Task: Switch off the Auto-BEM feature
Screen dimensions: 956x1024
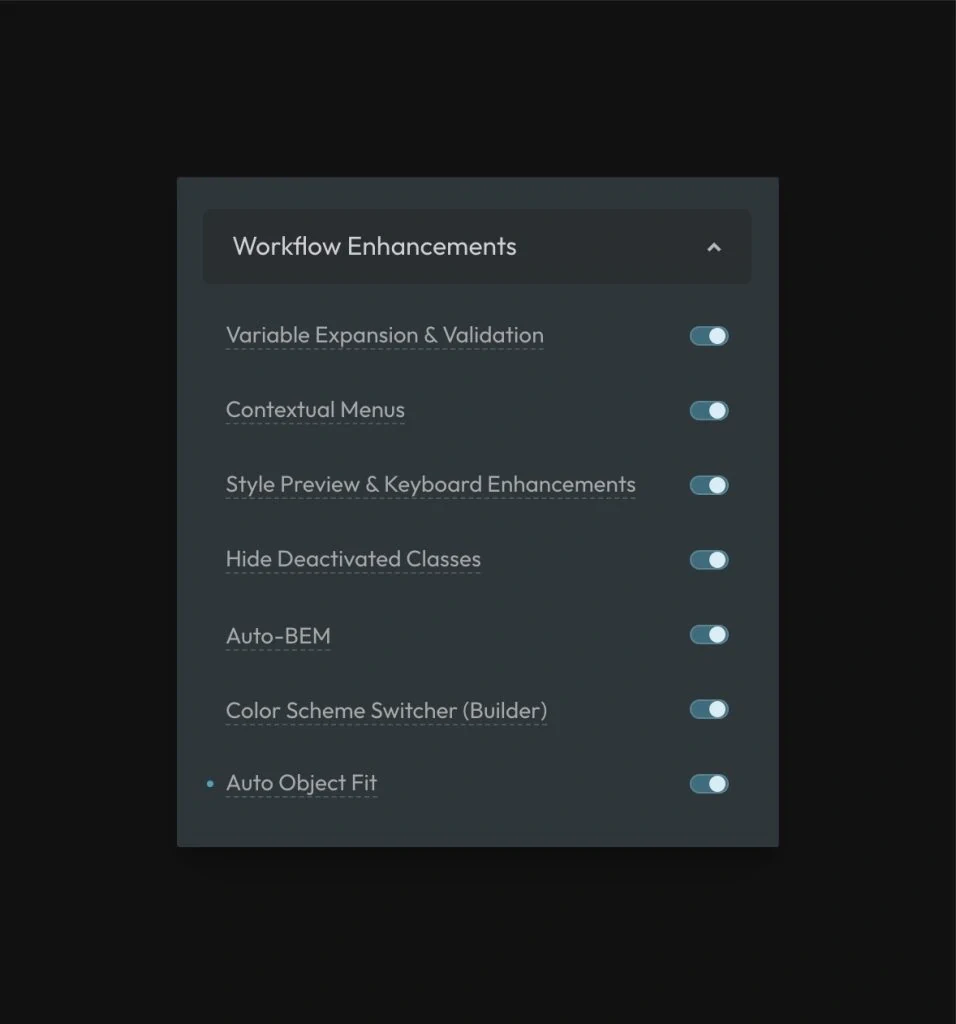Action: 708,634
